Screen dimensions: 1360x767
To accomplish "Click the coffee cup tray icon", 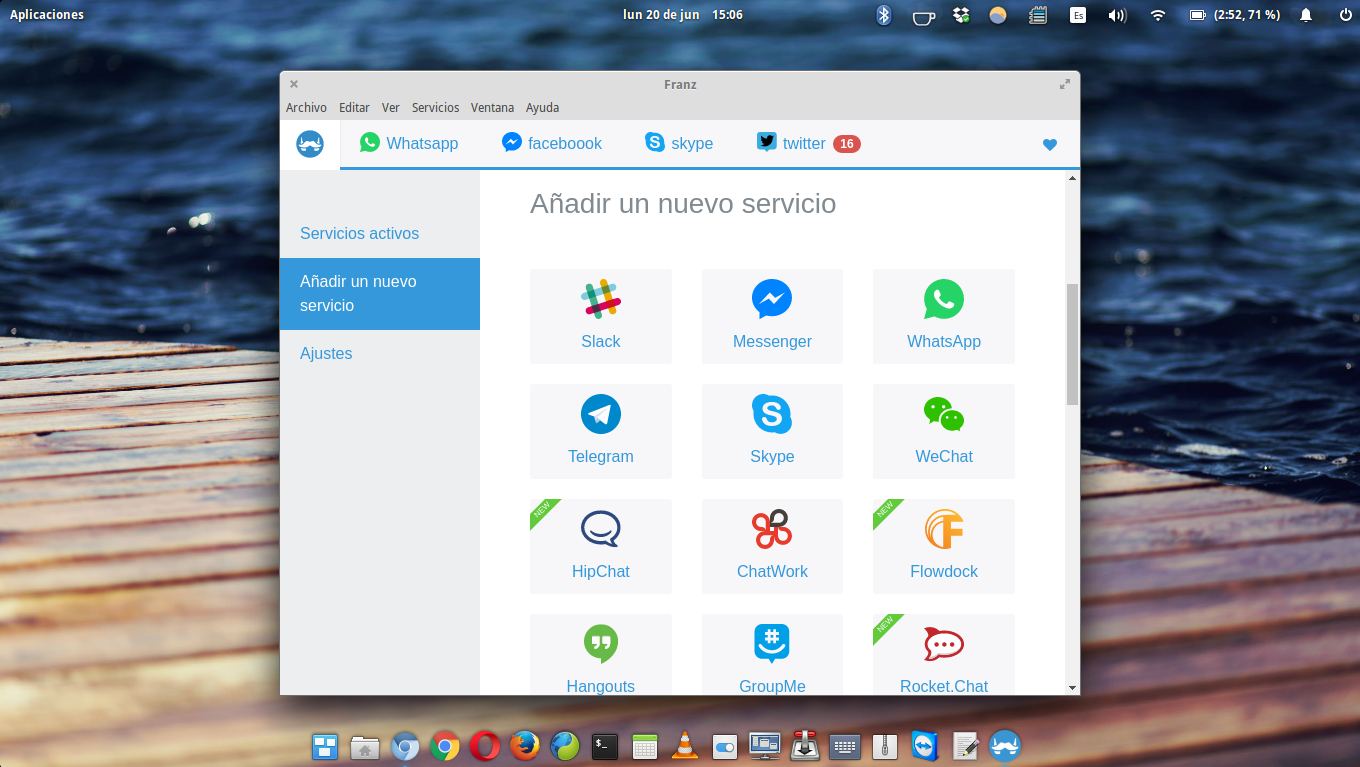I will pyautogui.click(x=923, y=15).
